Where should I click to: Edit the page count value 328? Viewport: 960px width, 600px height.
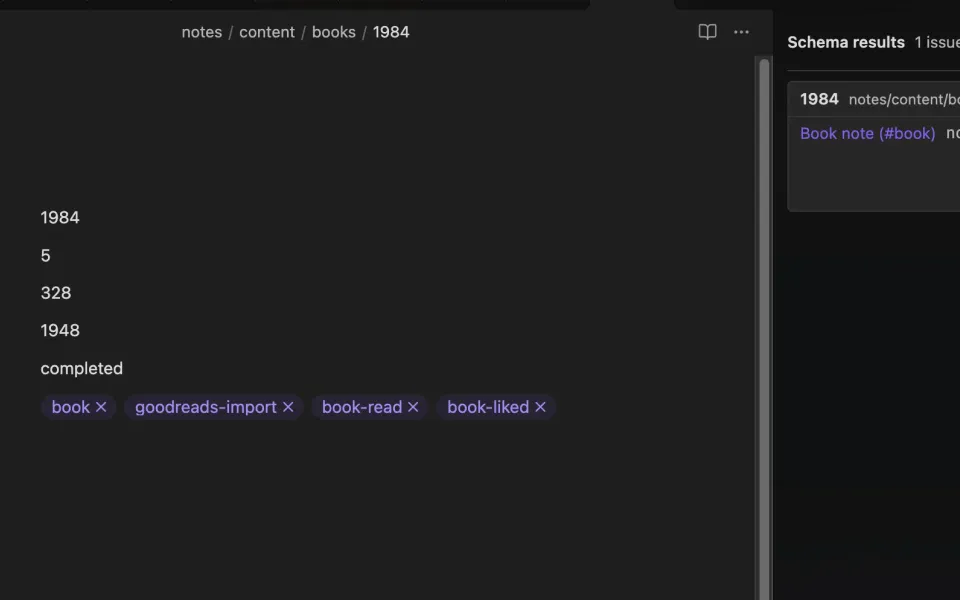[x=56, y=293]
